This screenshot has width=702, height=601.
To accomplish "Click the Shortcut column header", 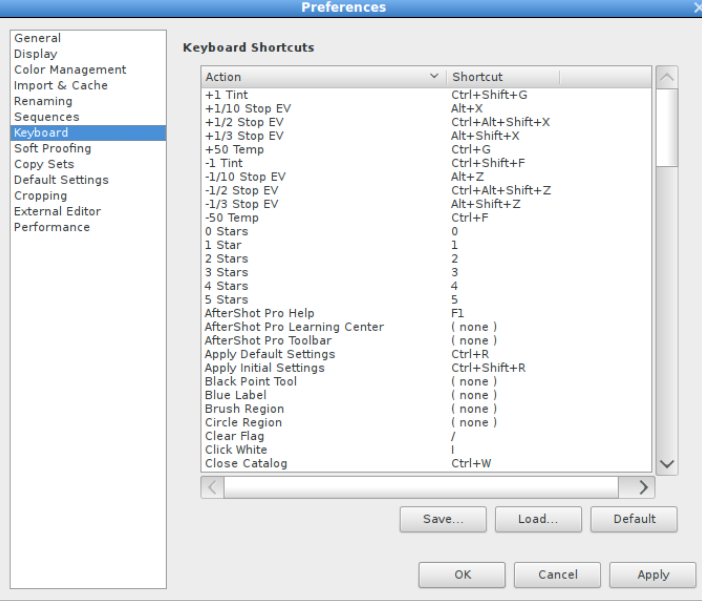I will coord(503,77).
